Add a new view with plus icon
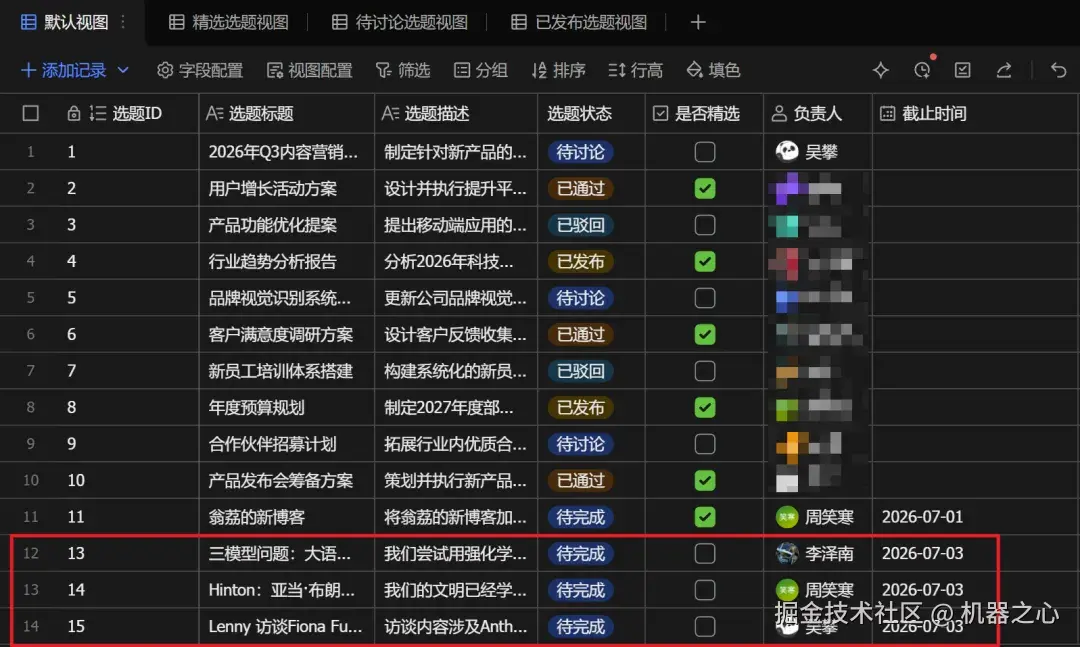 click(698, 22)
